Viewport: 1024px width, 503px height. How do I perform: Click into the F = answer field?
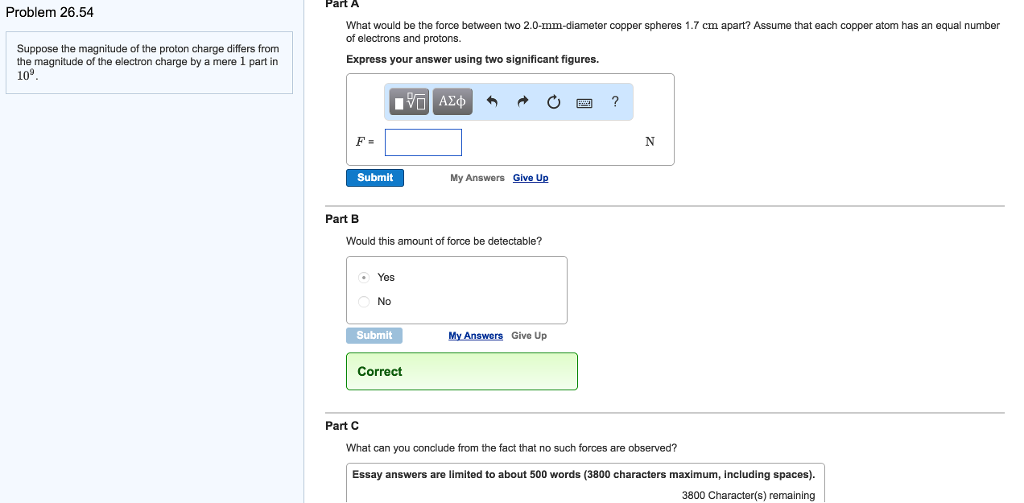pos(423,142)
